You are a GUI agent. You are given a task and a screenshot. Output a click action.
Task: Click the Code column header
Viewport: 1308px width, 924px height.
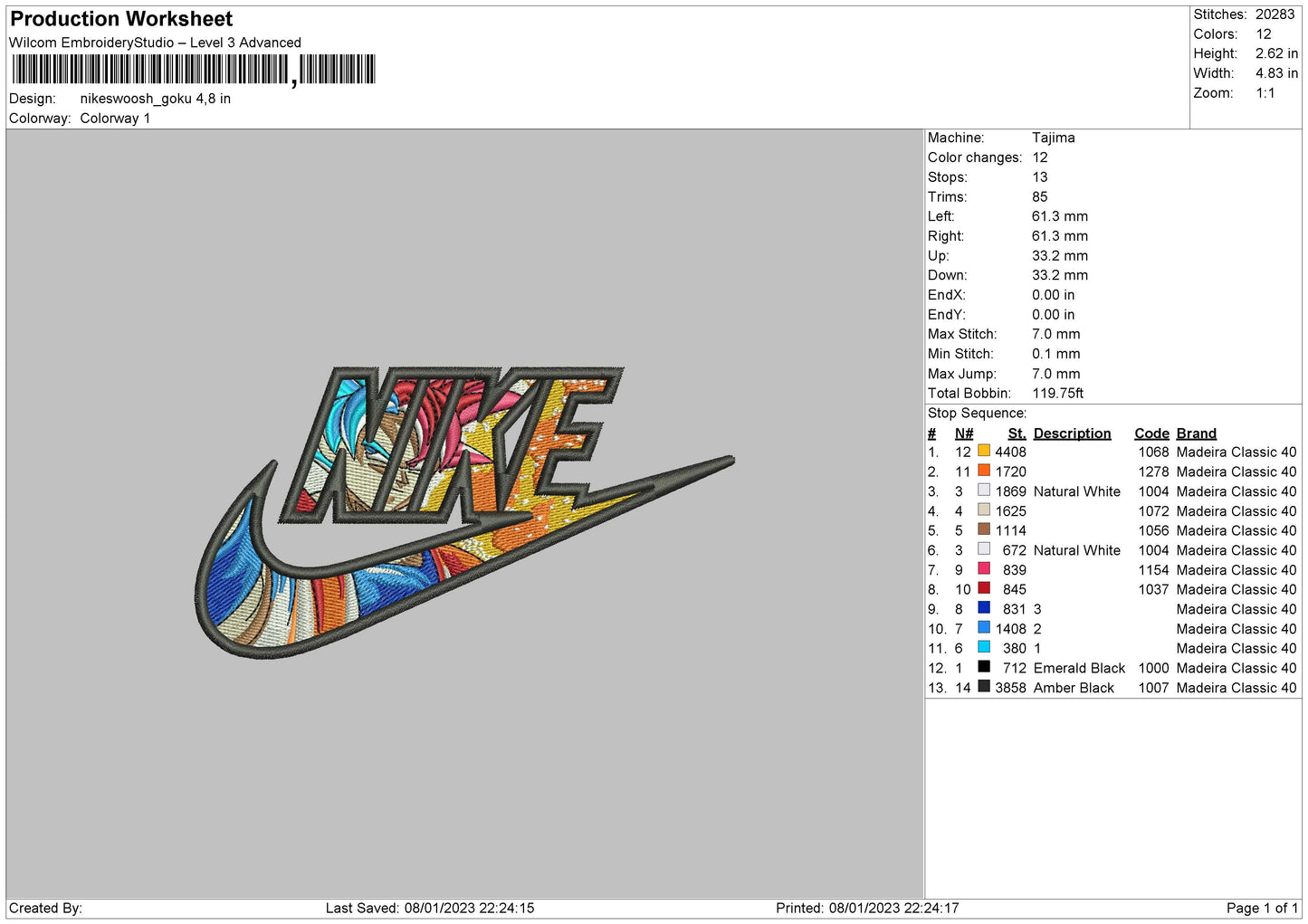(x=1151, y=433)
